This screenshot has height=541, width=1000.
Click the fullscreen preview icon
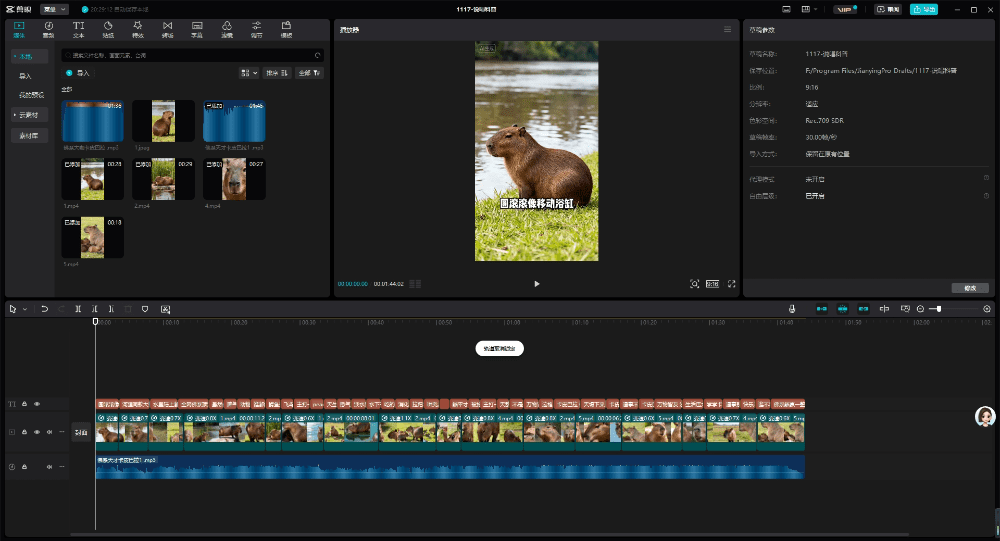click(x=731, y=284)
